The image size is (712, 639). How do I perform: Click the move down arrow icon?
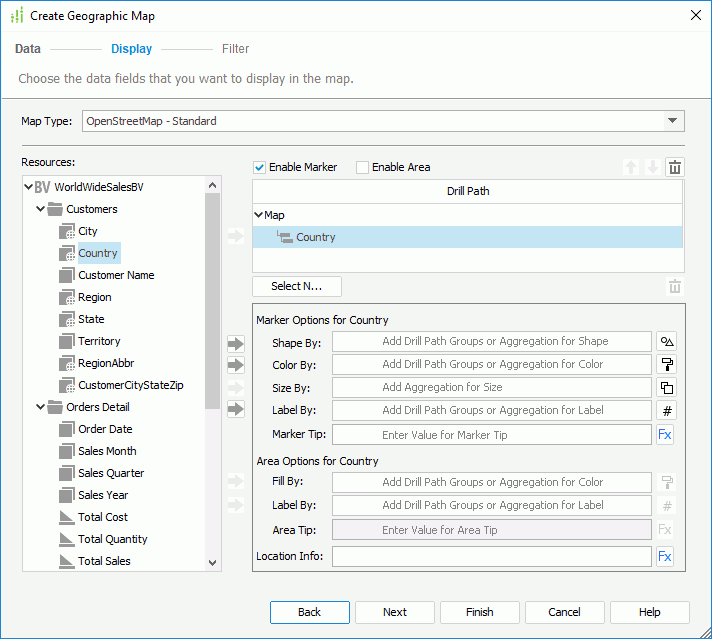point(653,167)
